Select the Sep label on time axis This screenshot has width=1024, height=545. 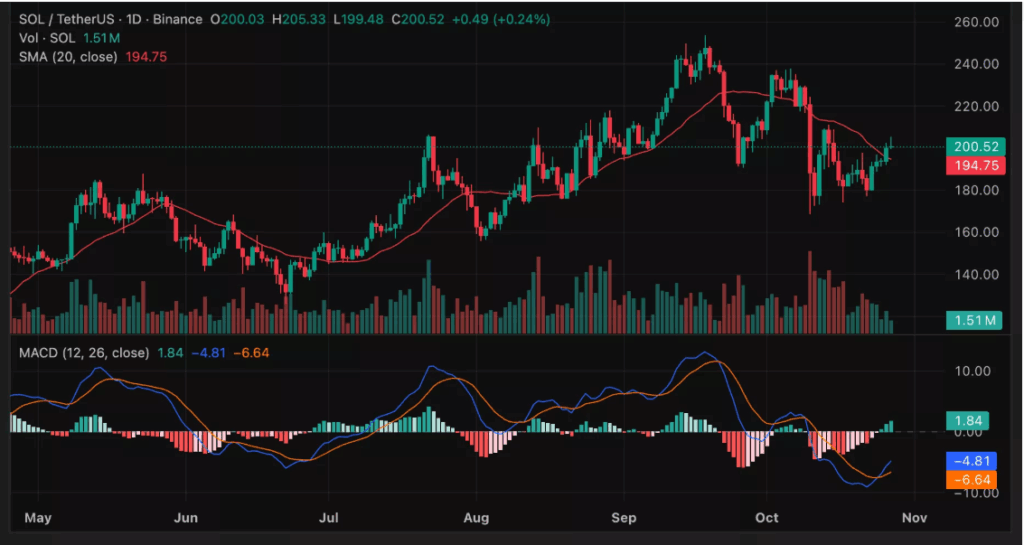coord(624,519)
